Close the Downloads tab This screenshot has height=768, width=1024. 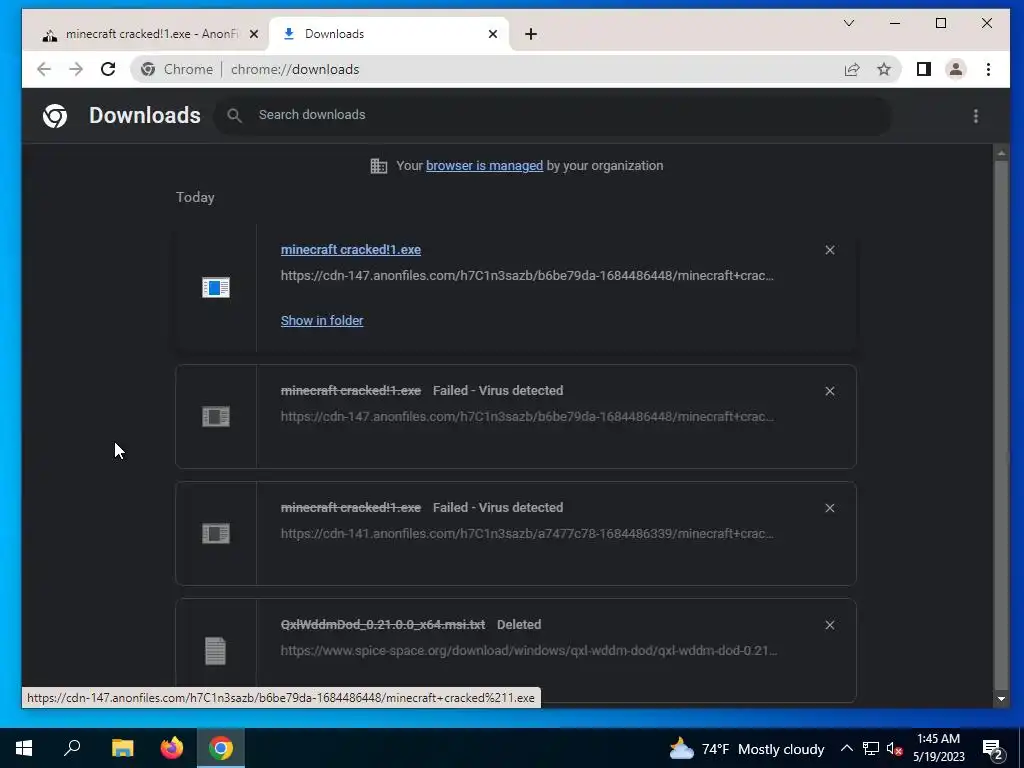coord(493,34)
